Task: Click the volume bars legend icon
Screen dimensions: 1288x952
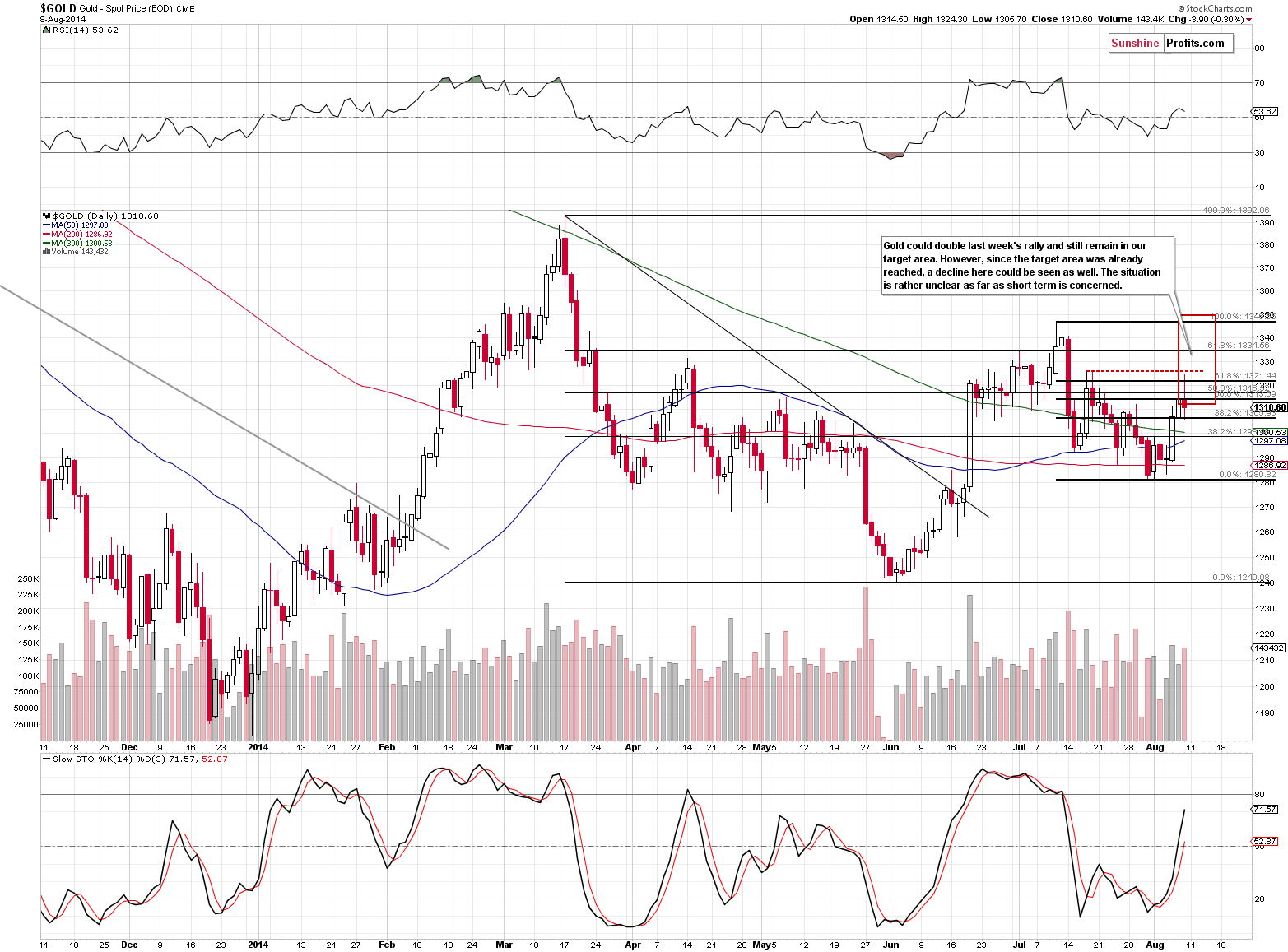Action: [45, 252]
